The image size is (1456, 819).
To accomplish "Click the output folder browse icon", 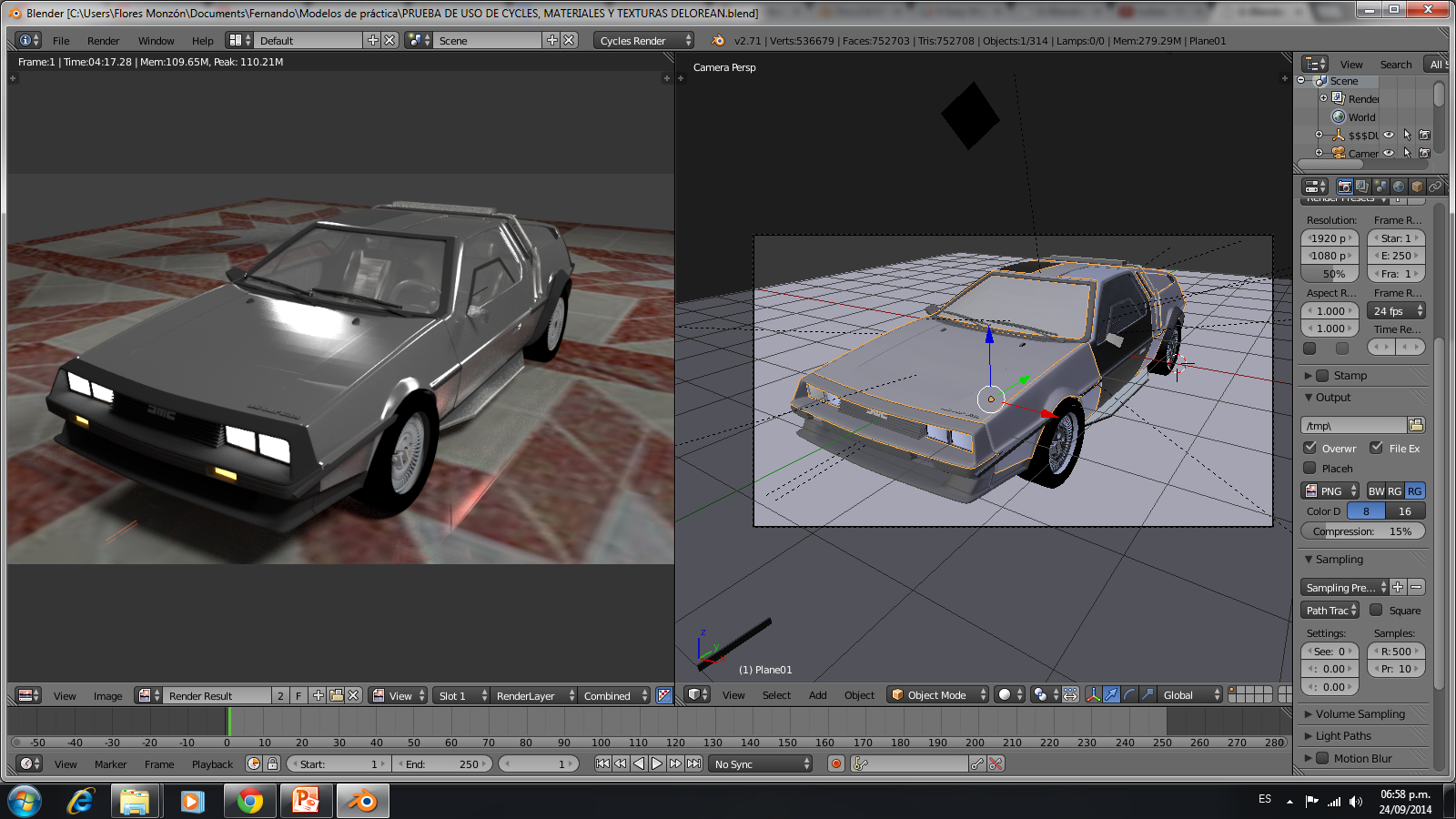I will (x=1416, y=425).
